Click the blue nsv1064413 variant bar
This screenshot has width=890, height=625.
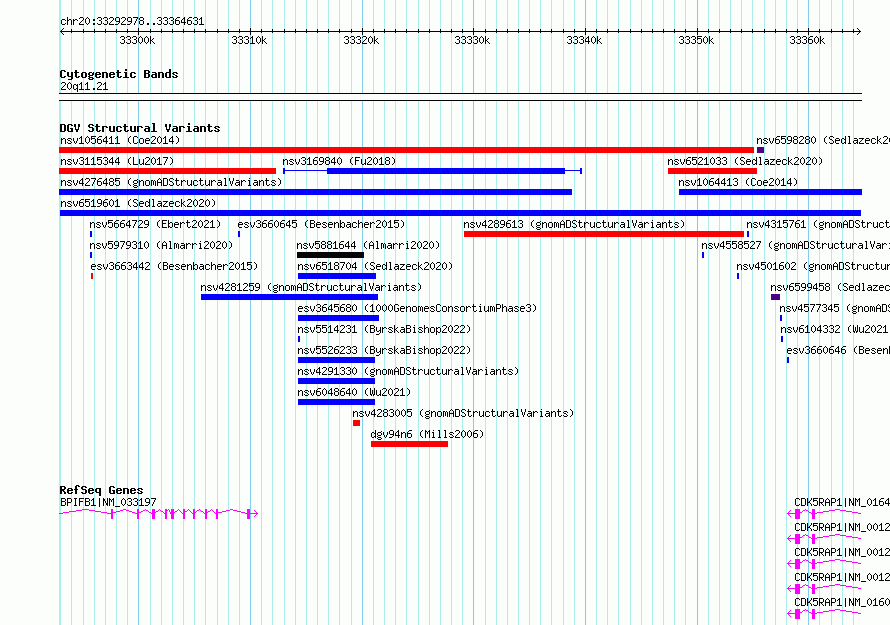(770, 192)
